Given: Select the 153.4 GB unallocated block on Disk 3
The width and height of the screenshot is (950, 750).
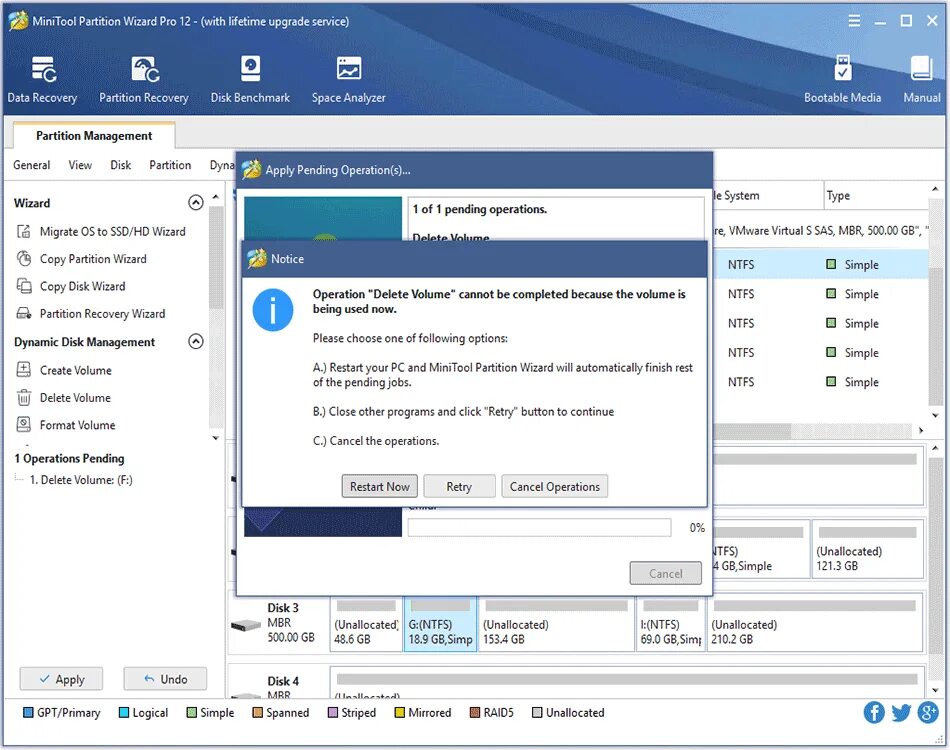Looking at the screenshot, I should coord(556,624).
